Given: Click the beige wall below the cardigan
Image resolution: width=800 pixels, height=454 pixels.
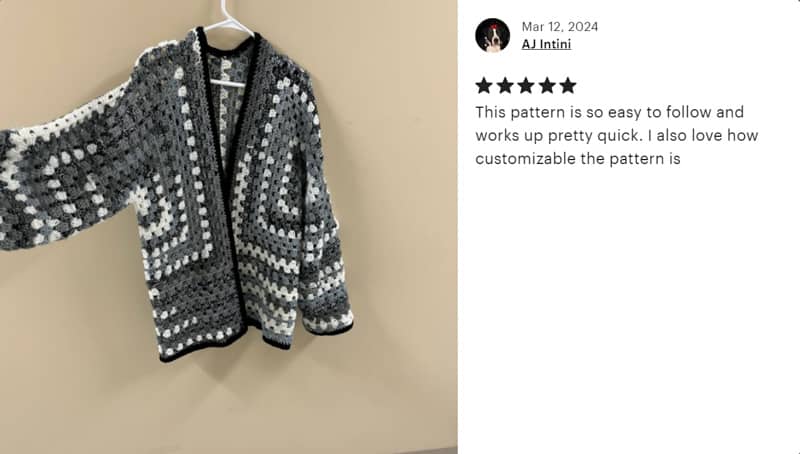Looking at the screenshot, I should [230, 408].
